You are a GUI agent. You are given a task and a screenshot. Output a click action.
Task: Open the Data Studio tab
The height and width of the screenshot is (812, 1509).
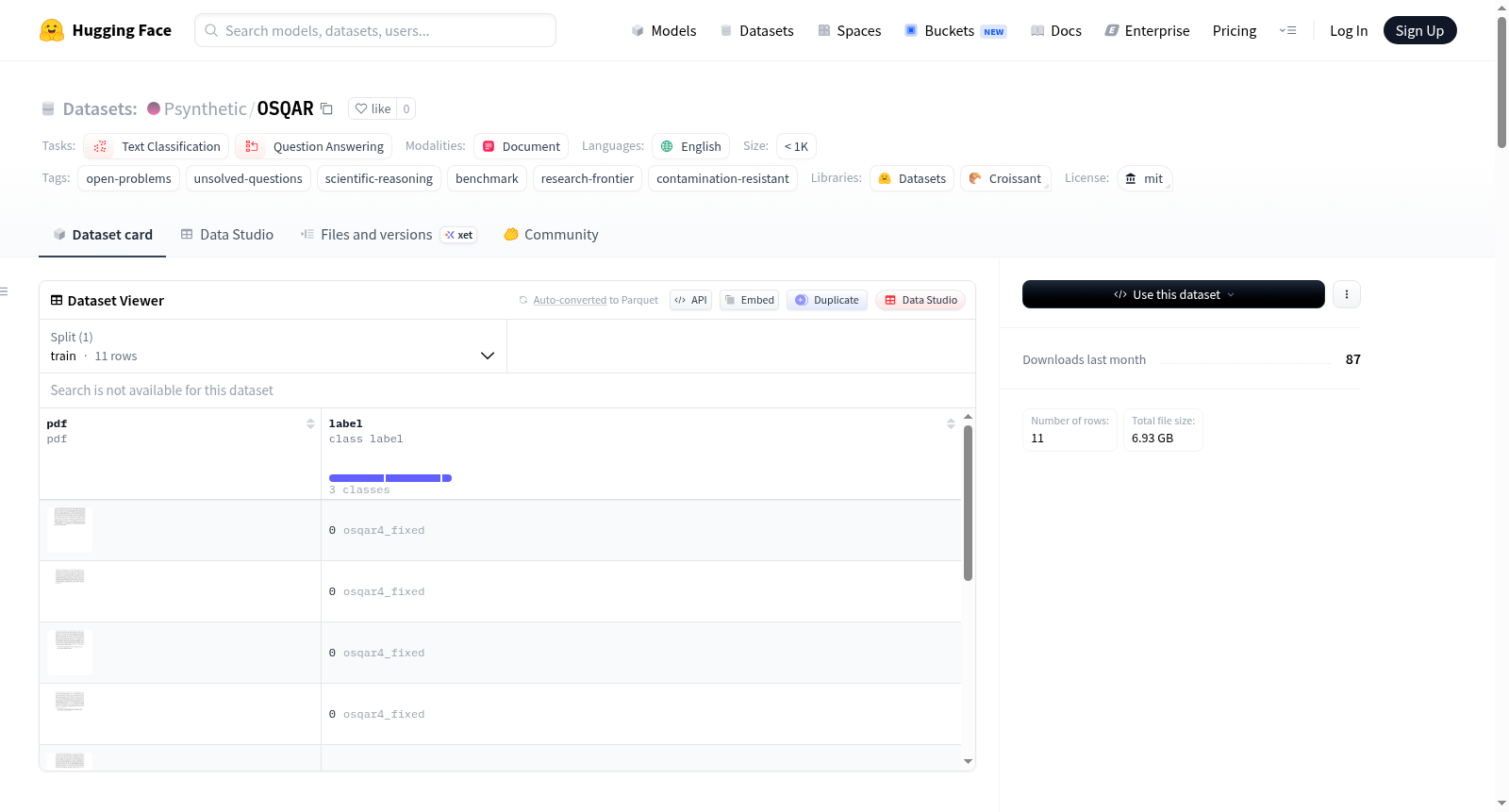226,235
